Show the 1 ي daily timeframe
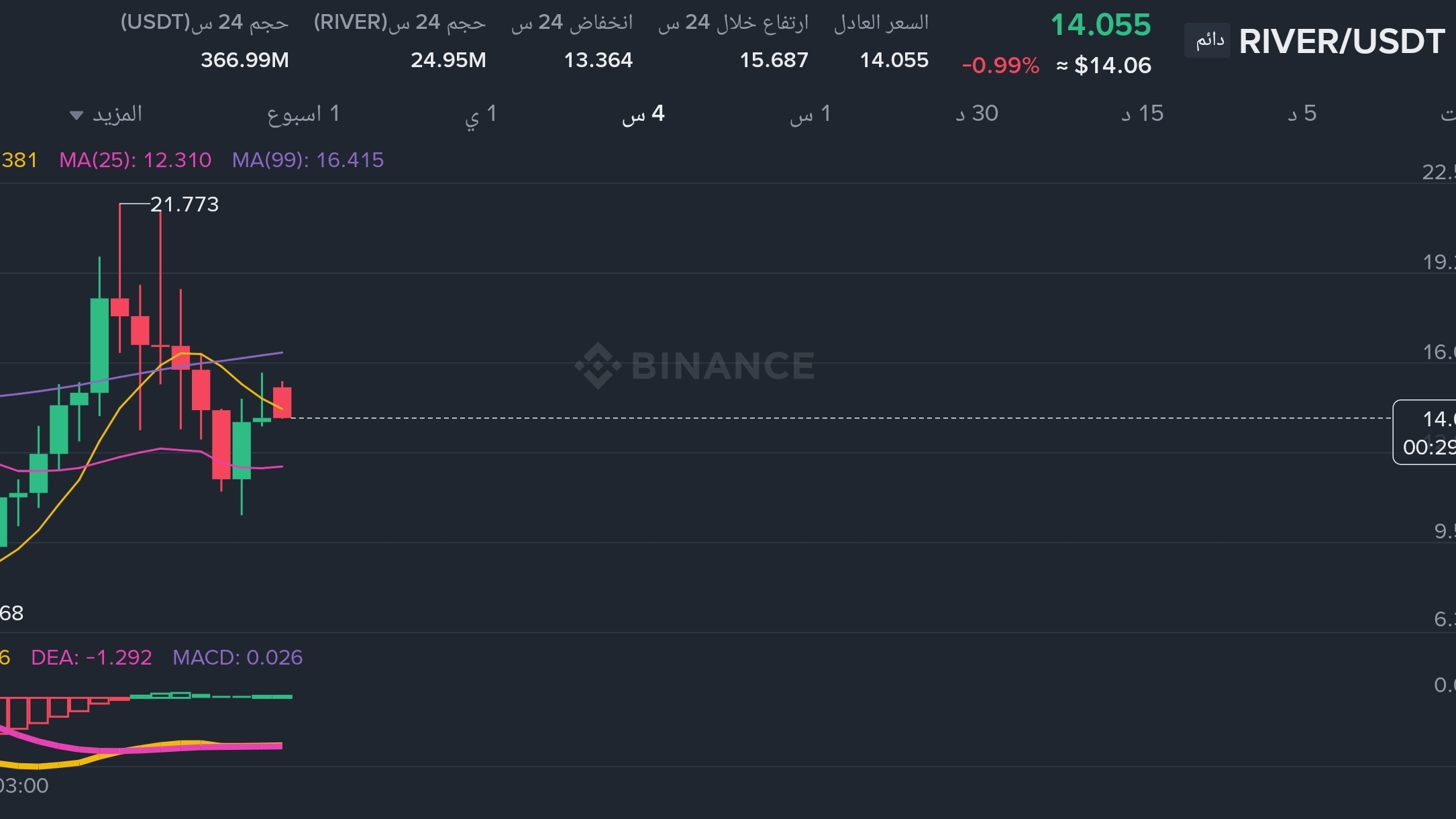This screenshot has width=1456, height=819. coord(480,114)
